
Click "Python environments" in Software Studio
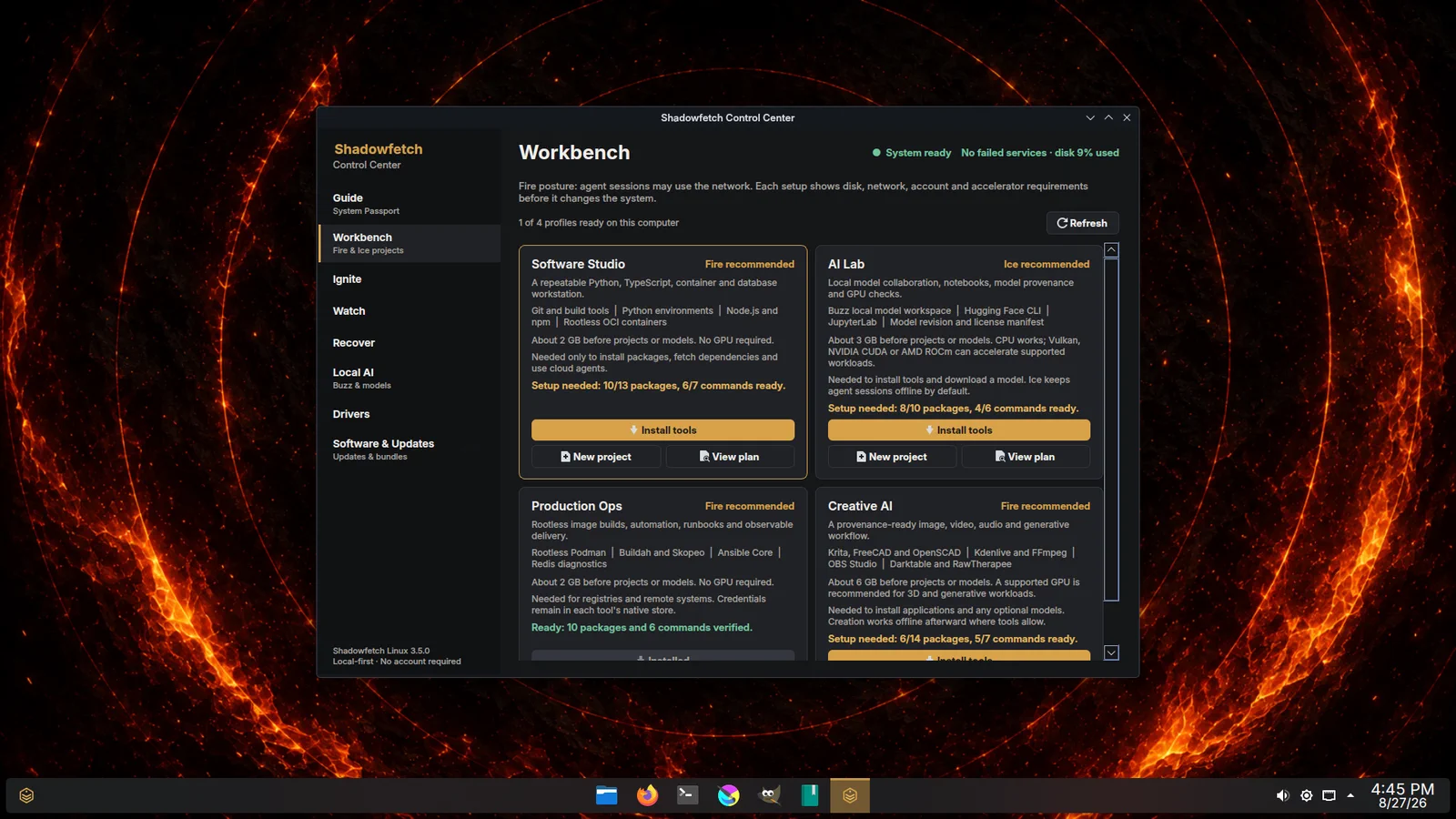point(668,311)
